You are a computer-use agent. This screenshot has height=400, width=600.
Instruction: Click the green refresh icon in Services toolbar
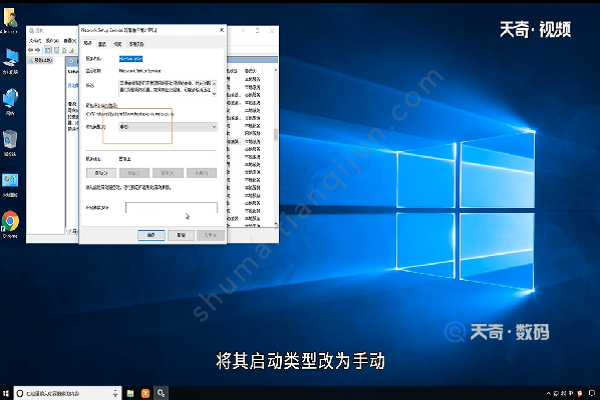pos(64,50)
